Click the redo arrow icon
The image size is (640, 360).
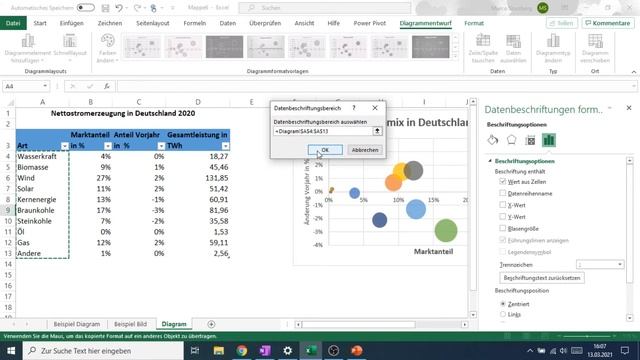tap(137, 8)
